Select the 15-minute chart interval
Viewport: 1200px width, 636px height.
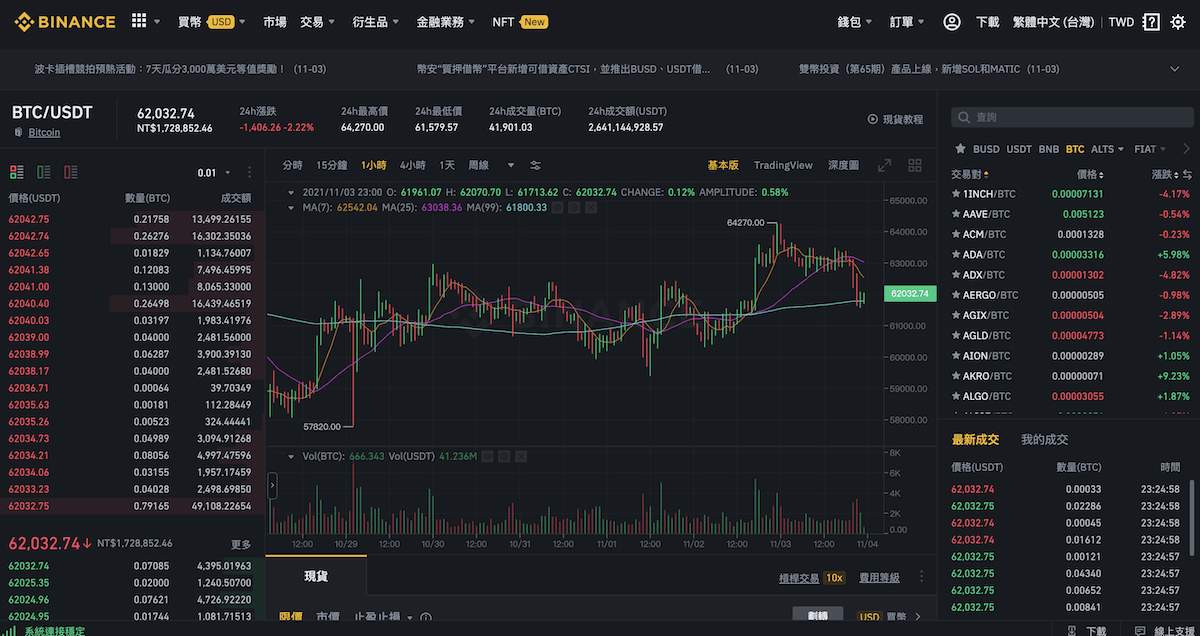click(x=331, y=165)
